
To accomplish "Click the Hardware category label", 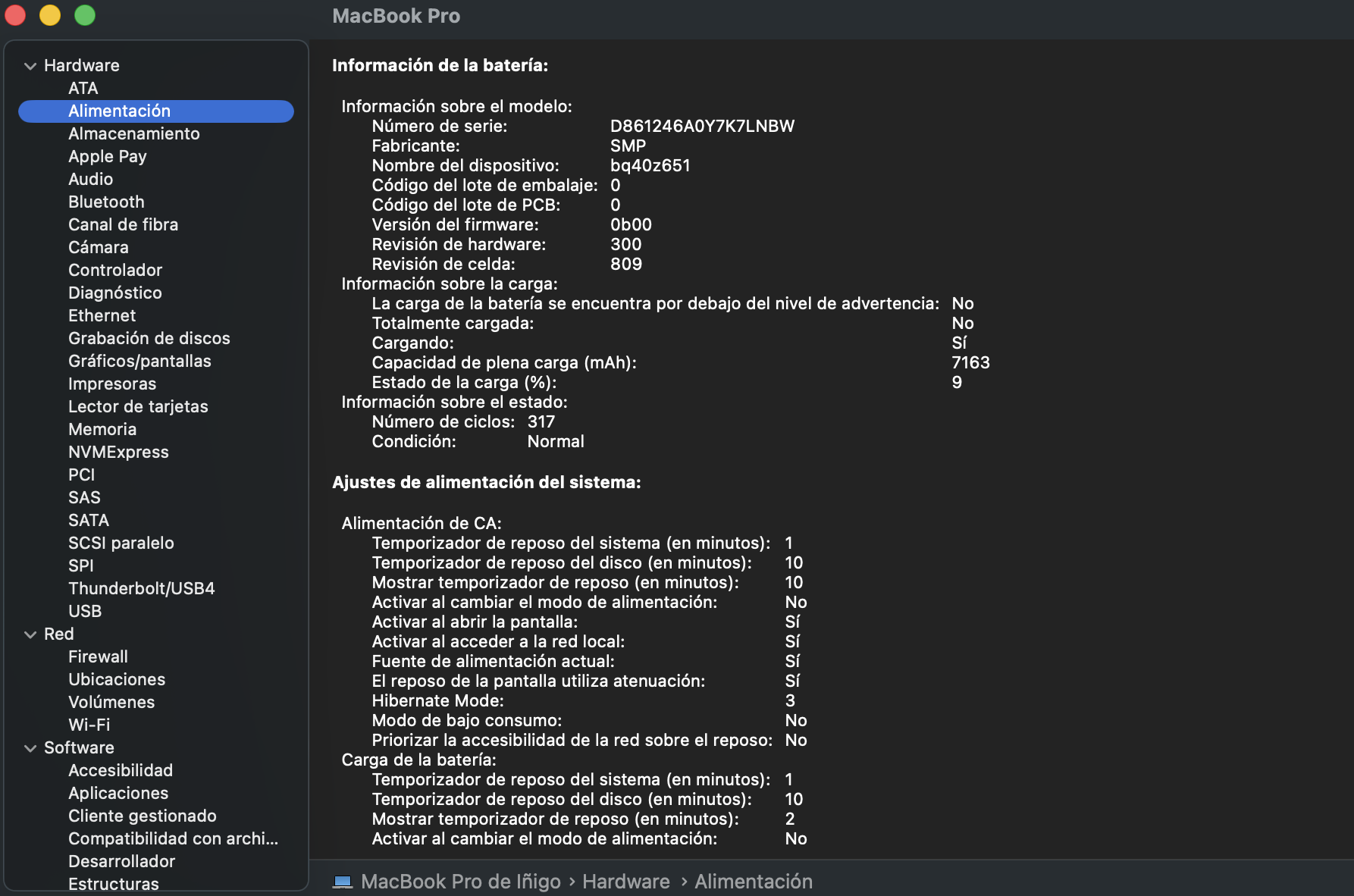I will (81, 65).
